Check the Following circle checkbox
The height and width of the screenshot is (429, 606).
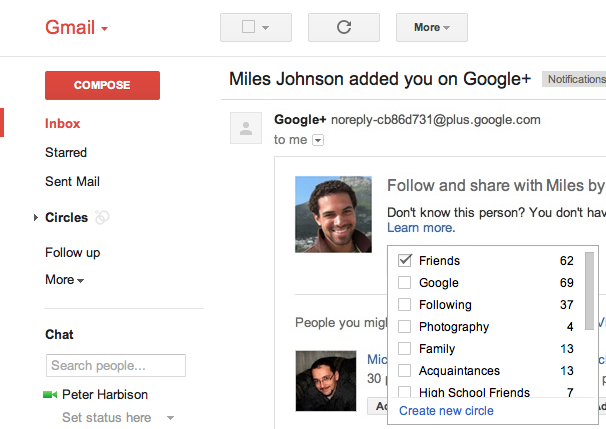pyautogui.click(x=405, y=305)
